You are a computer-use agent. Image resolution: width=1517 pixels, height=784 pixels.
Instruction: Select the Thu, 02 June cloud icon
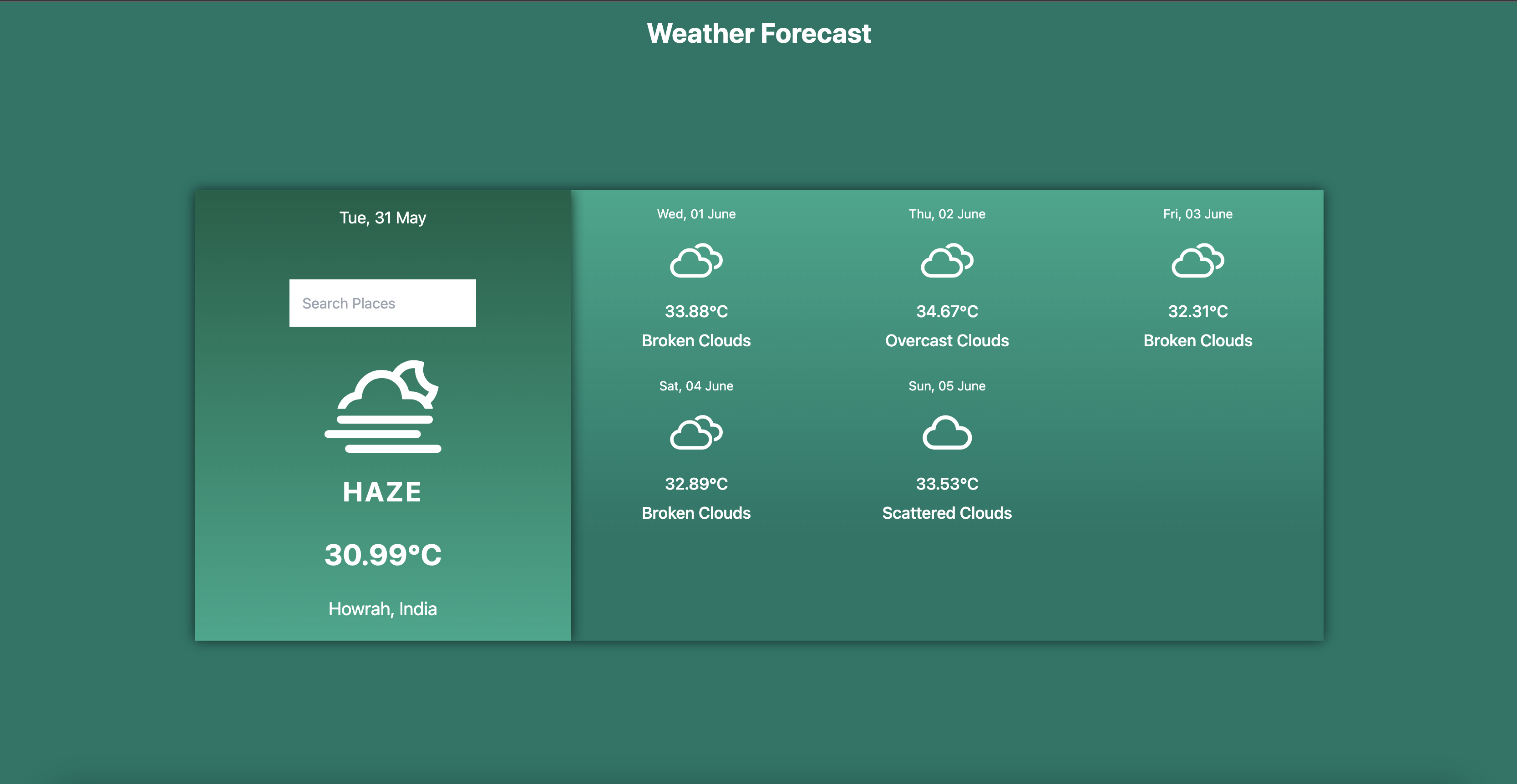pyautogui.click(x=947, y=260)
